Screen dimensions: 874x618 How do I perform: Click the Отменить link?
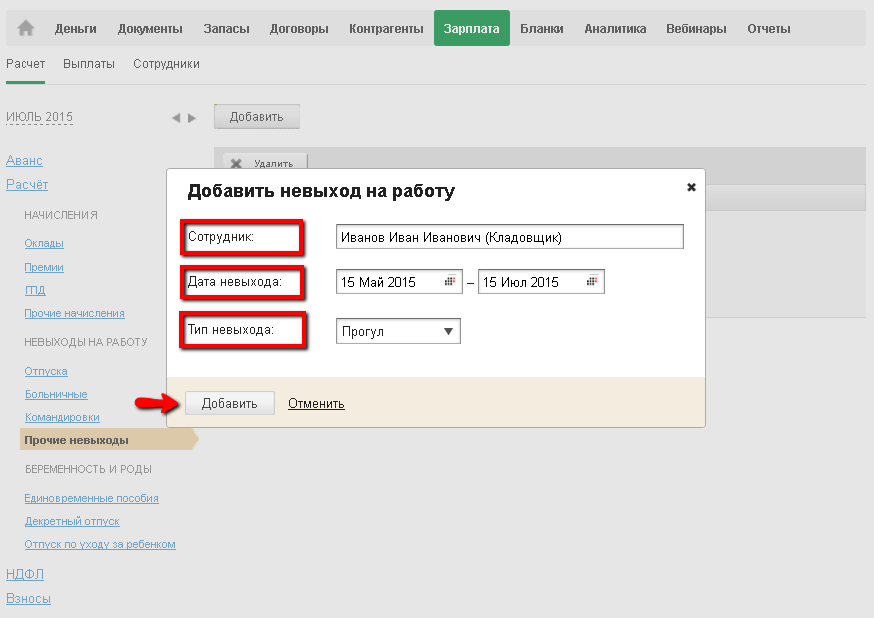pos(316,404)
